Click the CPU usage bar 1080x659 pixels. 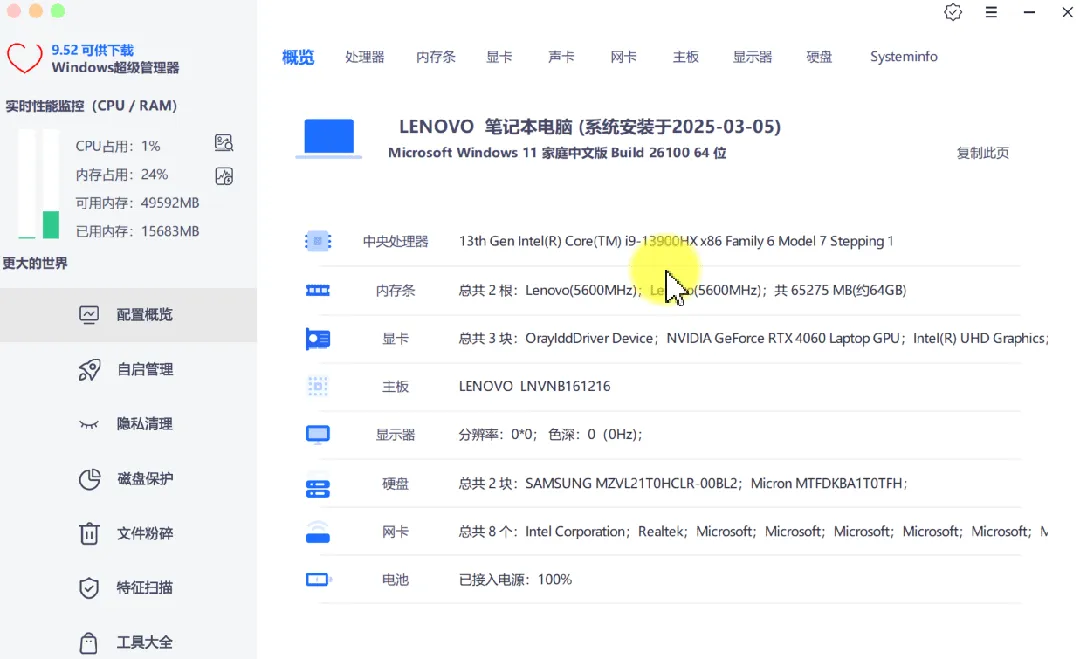[27, 184]
